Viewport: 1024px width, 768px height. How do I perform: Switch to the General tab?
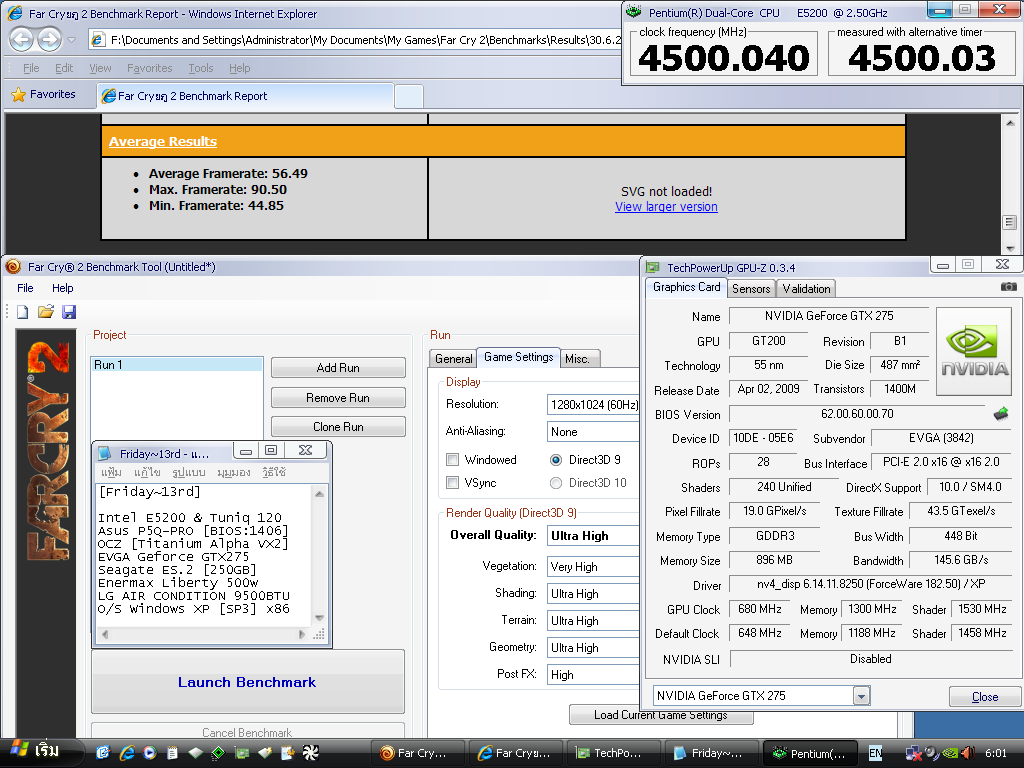coord(453,359)
